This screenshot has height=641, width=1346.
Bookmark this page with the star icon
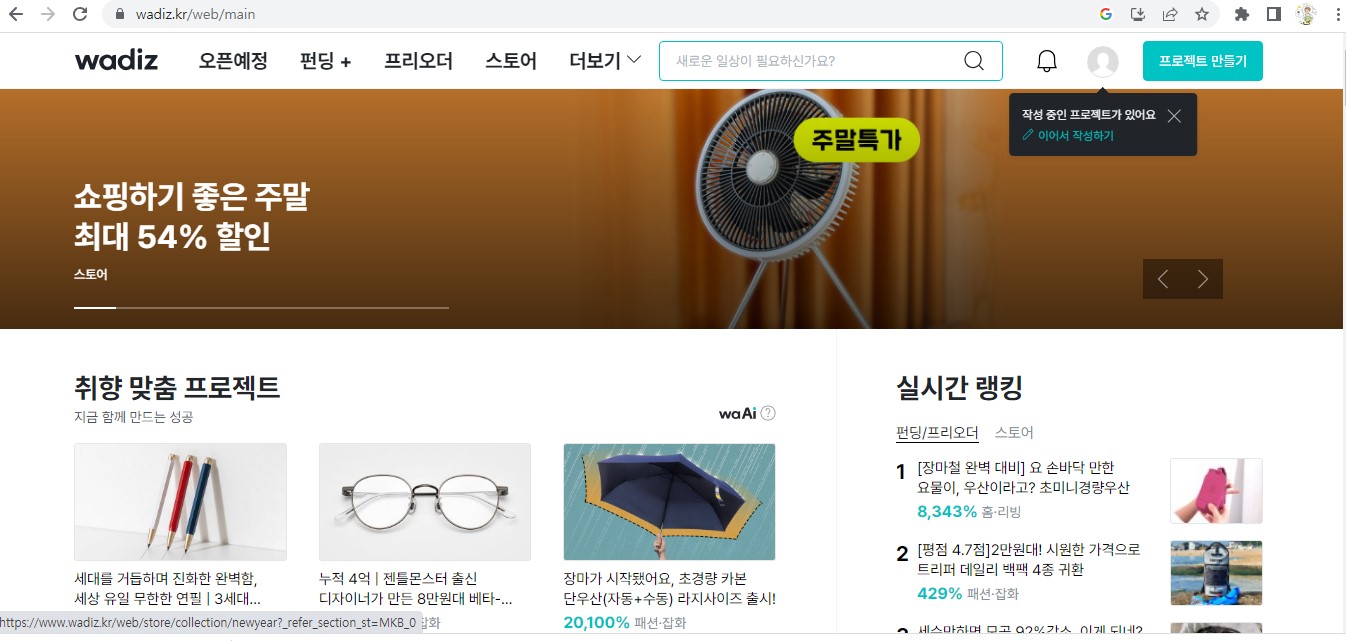(x=1202, y=14)
